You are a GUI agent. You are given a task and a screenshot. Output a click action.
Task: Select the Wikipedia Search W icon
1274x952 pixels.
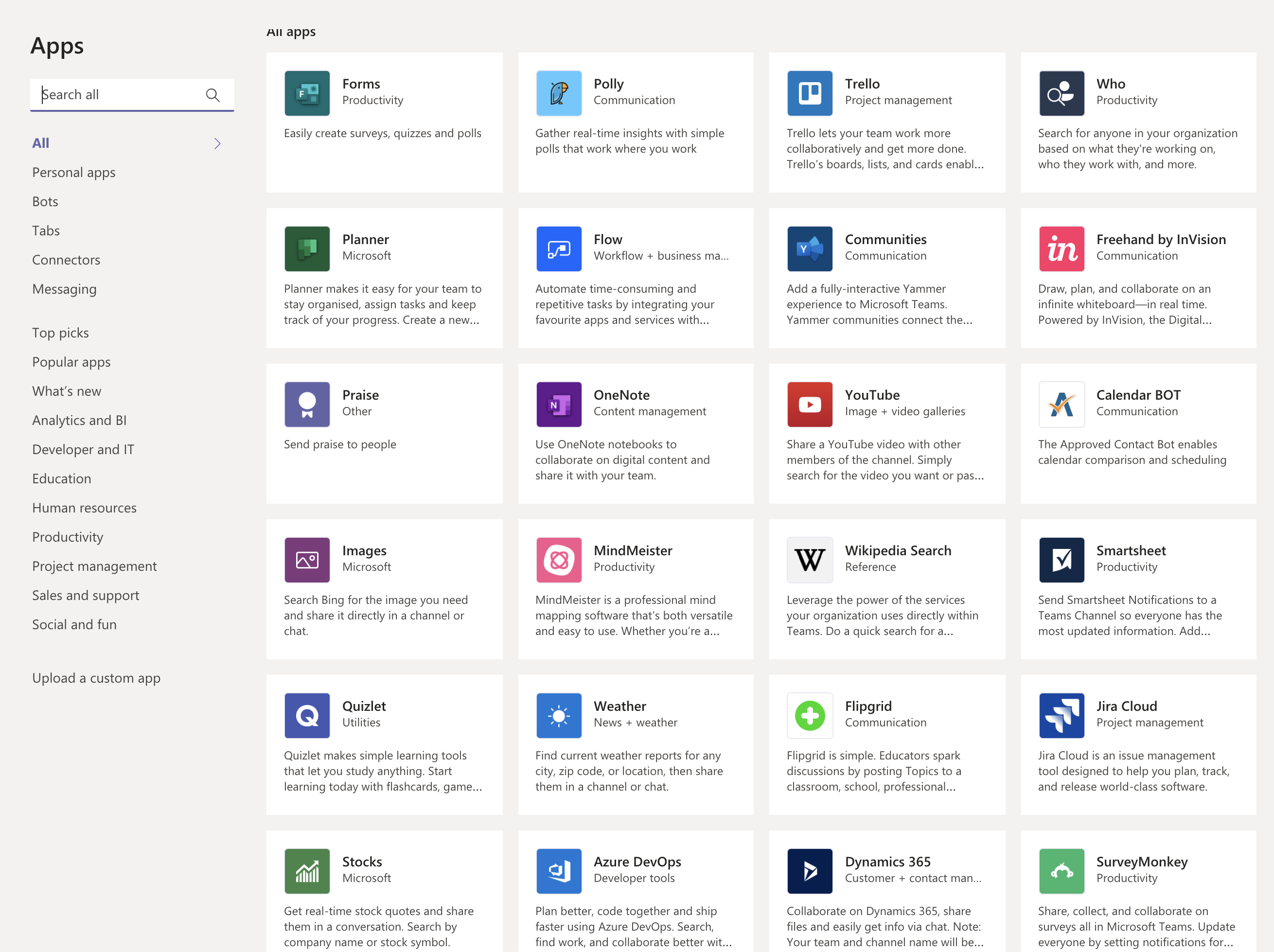click(810, 560)
